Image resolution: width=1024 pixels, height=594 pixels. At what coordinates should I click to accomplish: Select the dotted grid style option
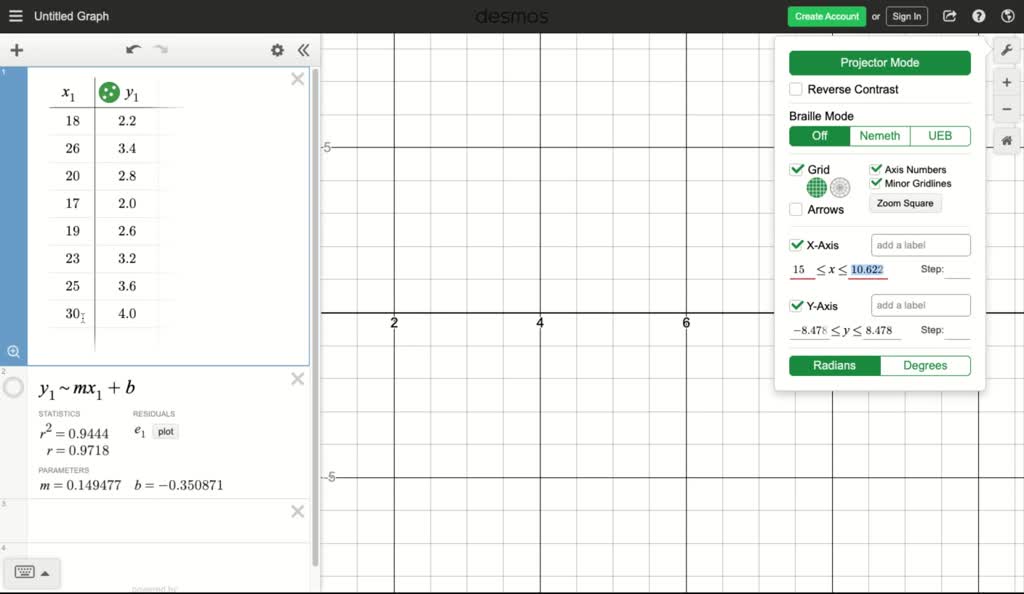840,187
